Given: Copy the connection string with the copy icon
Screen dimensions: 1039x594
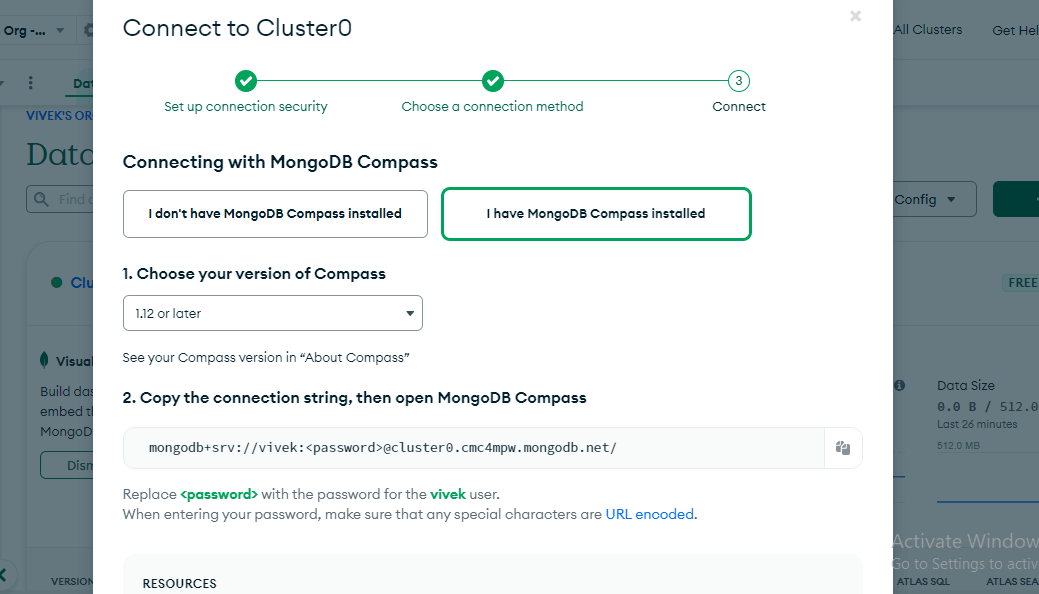Looking at the screenshot, I should click(842, 448).
